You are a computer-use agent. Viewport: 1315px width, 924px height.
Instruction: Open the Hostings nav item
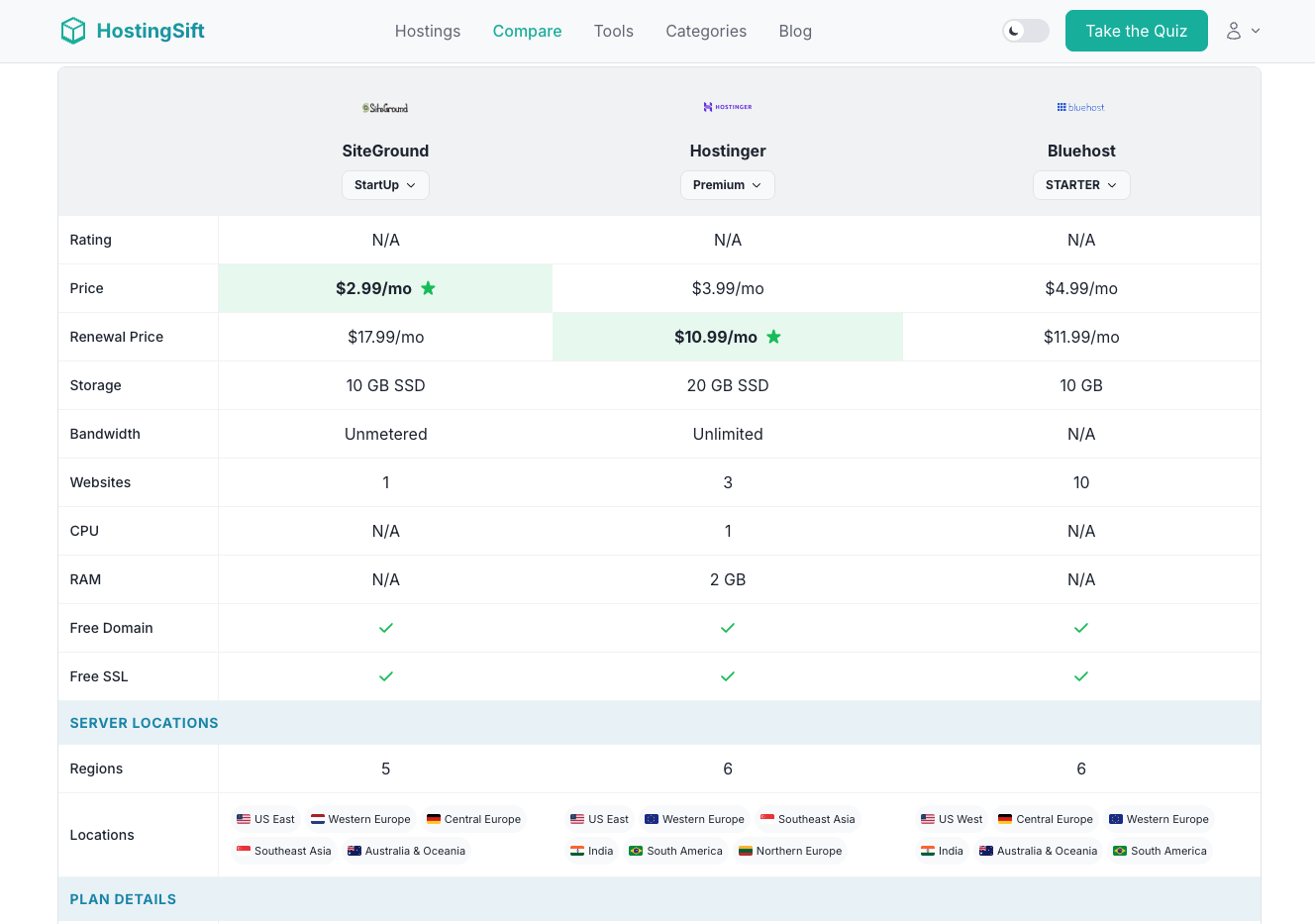[x=428, y=31]
